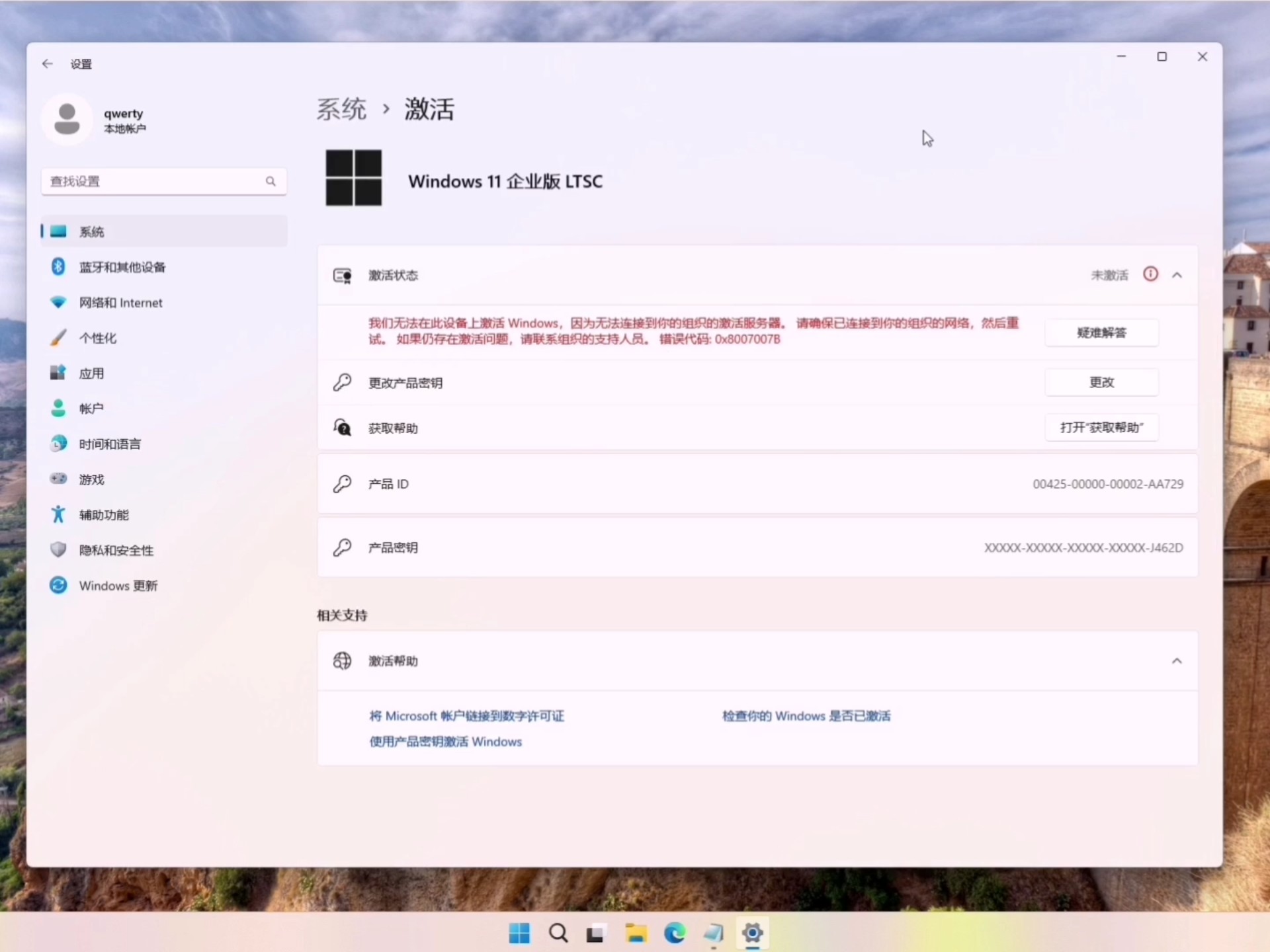Viewport: 1270px width, 952px height.
Task: Launch Microsoft Edge from the taskbar
Action: (x=675, y=933)
